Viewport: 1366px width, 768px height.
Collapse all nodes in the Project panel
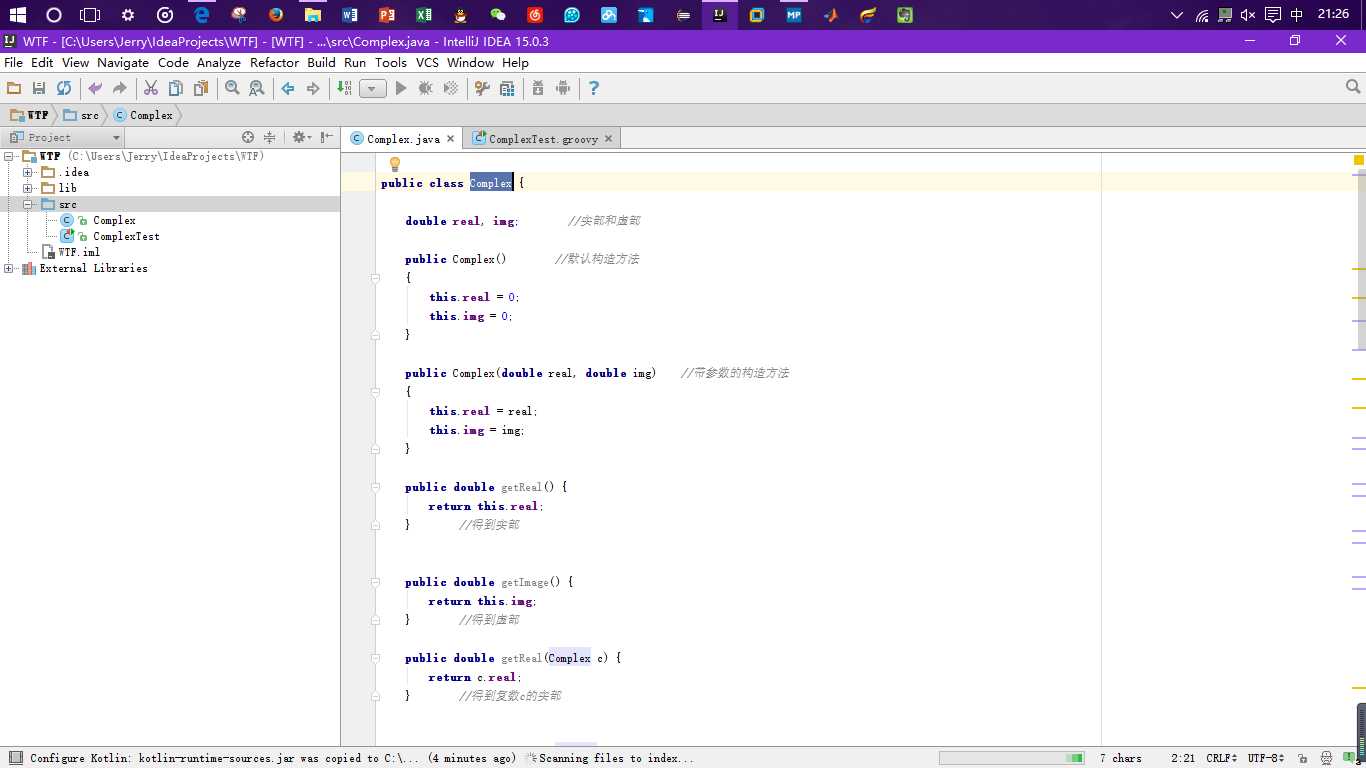point(269,137)
